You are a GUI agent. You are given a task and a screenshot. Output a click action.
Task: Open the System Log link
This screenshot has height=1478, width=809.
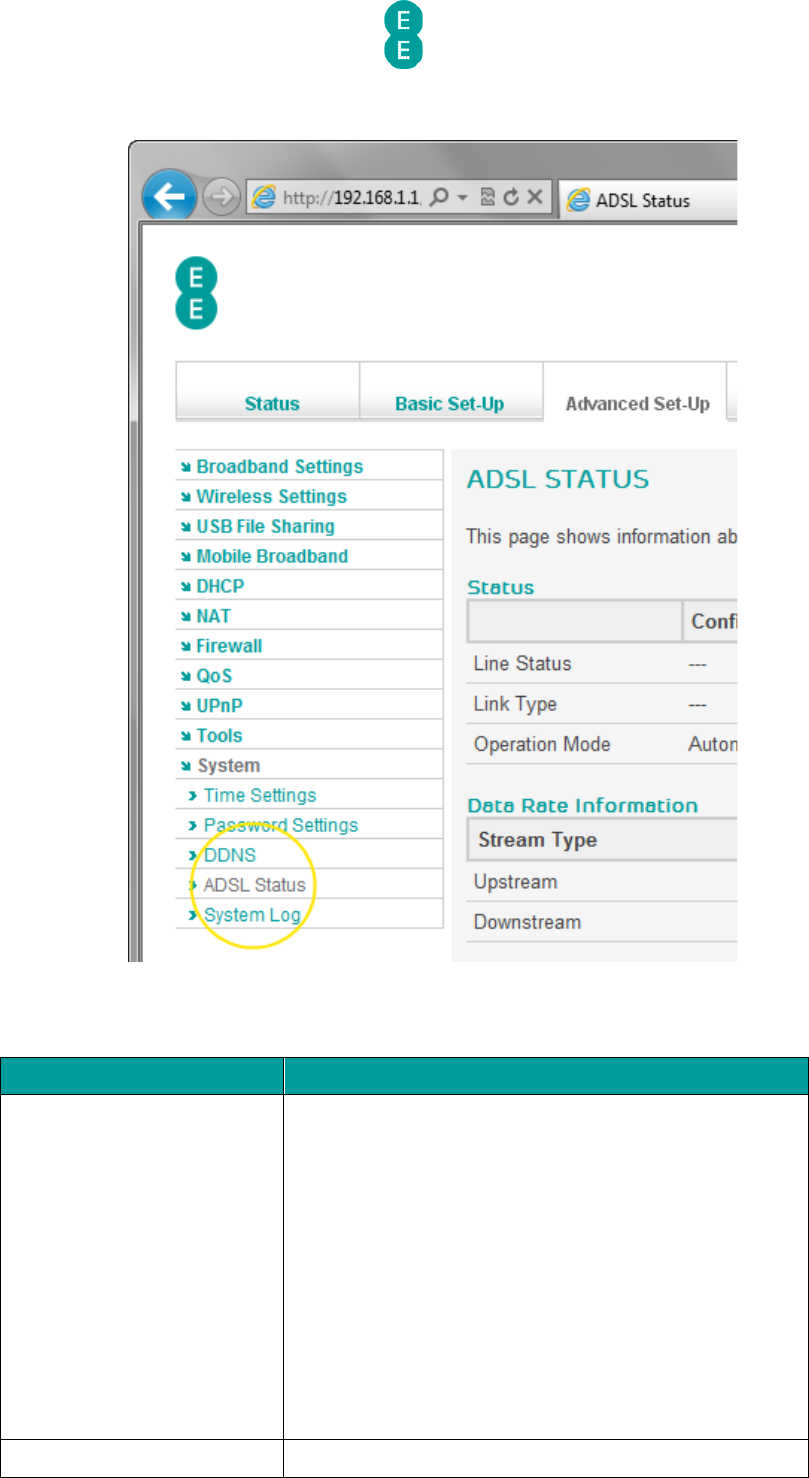pyautogui.click(x=252, y=914)
